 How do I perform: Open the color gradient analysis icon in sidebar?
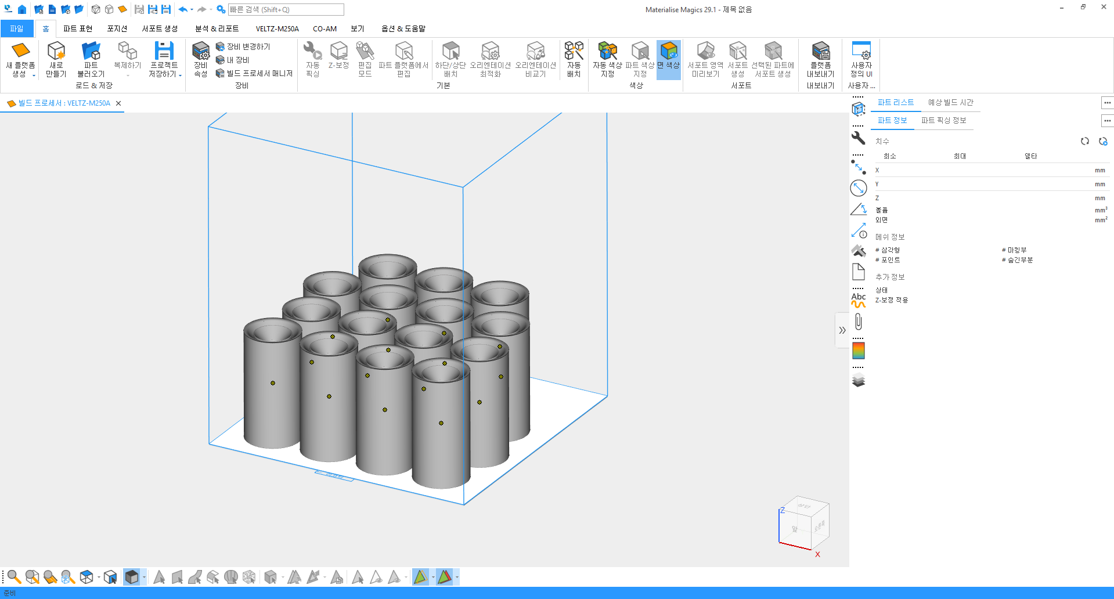pos(858,350)
